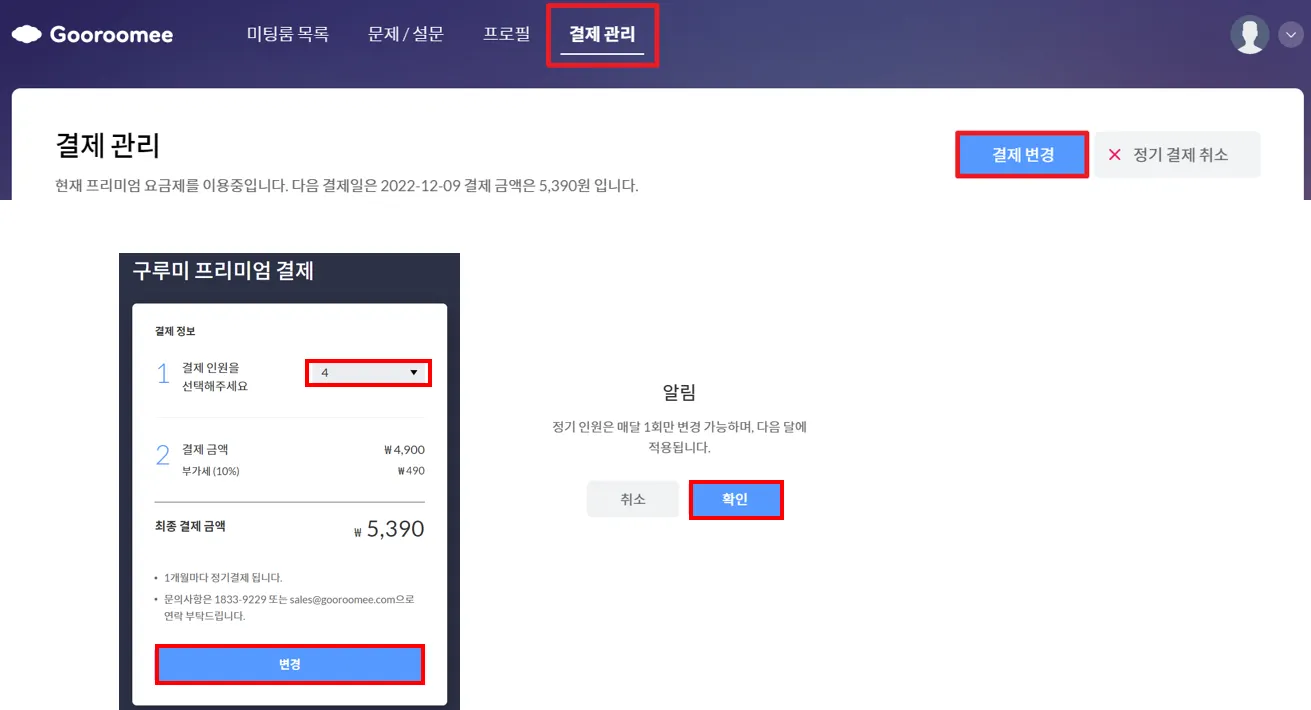Switch to the 프로필 tab
The image size is (1311, 710).
click(x=506, y=34)
